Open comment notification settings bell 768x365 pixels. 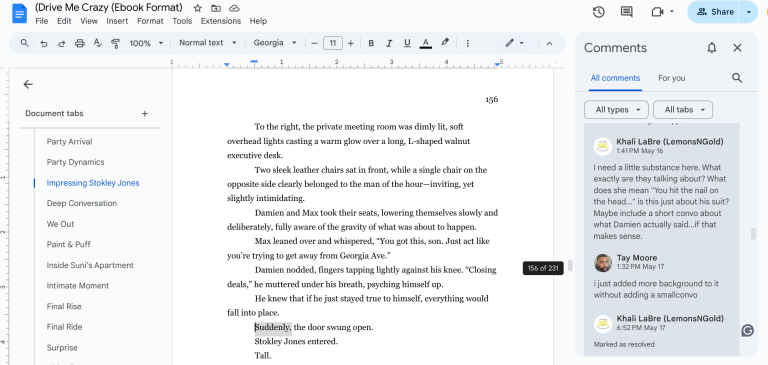coord(712,48)
